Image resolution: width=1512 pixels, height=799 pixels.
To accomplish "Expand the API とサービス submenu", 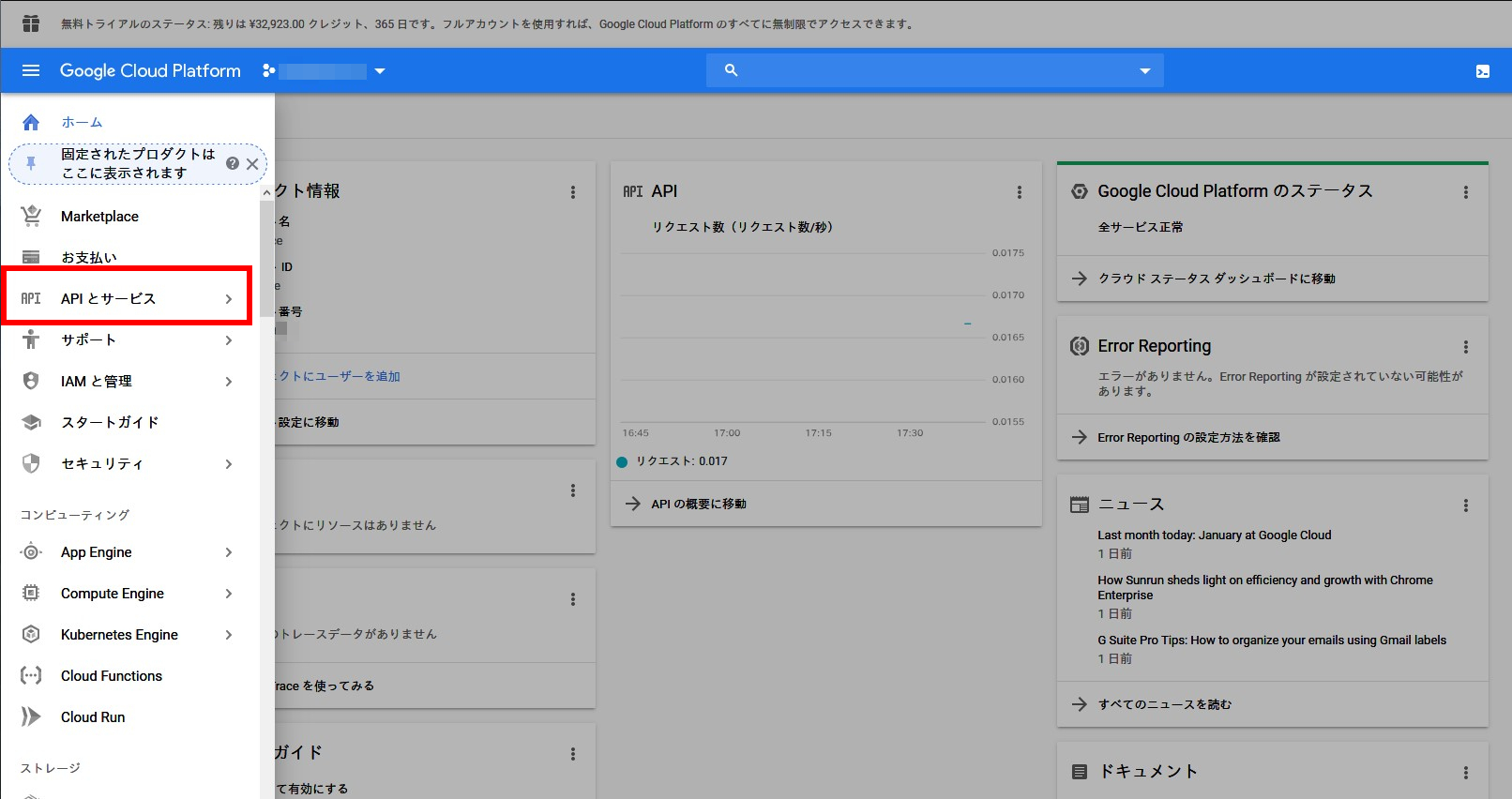I will tap(228, 299).
